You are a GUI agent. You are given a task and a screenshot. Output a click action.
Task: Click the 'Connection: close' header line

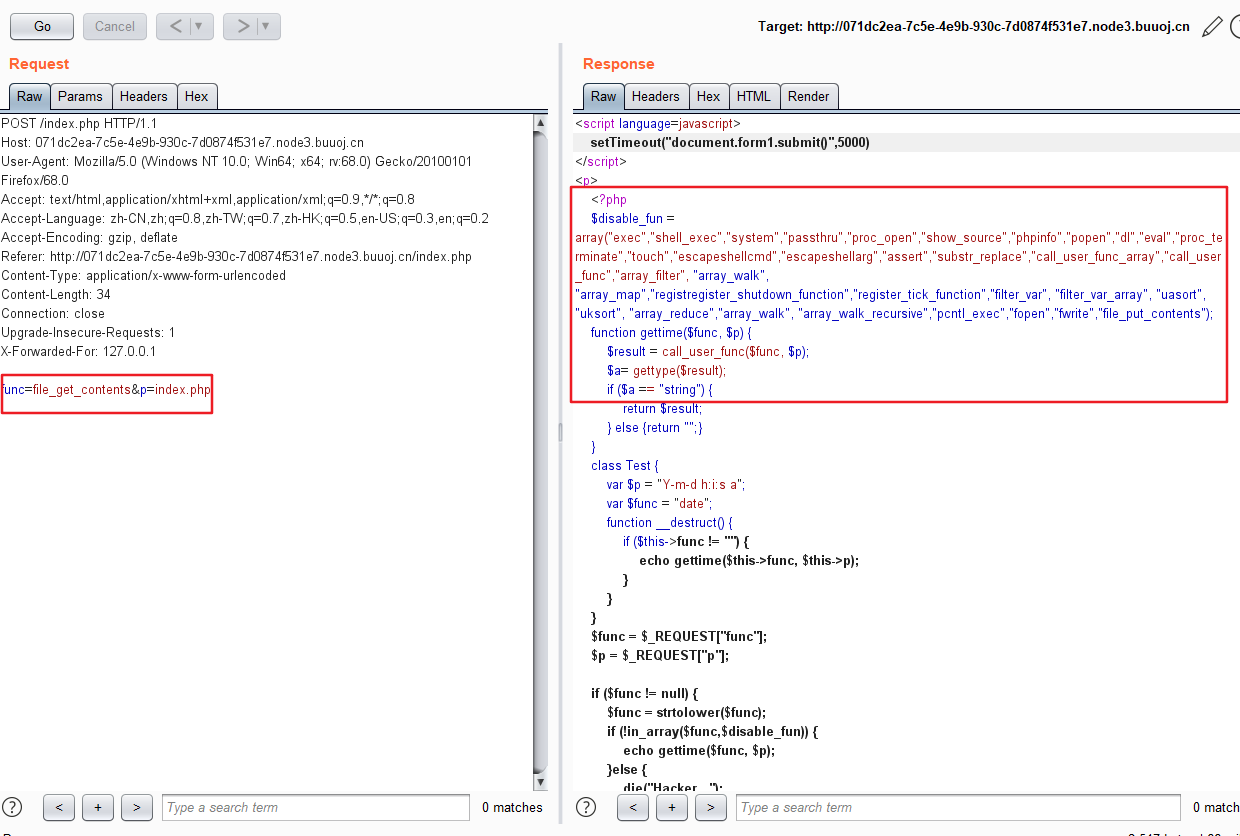(x=53, y=313)
